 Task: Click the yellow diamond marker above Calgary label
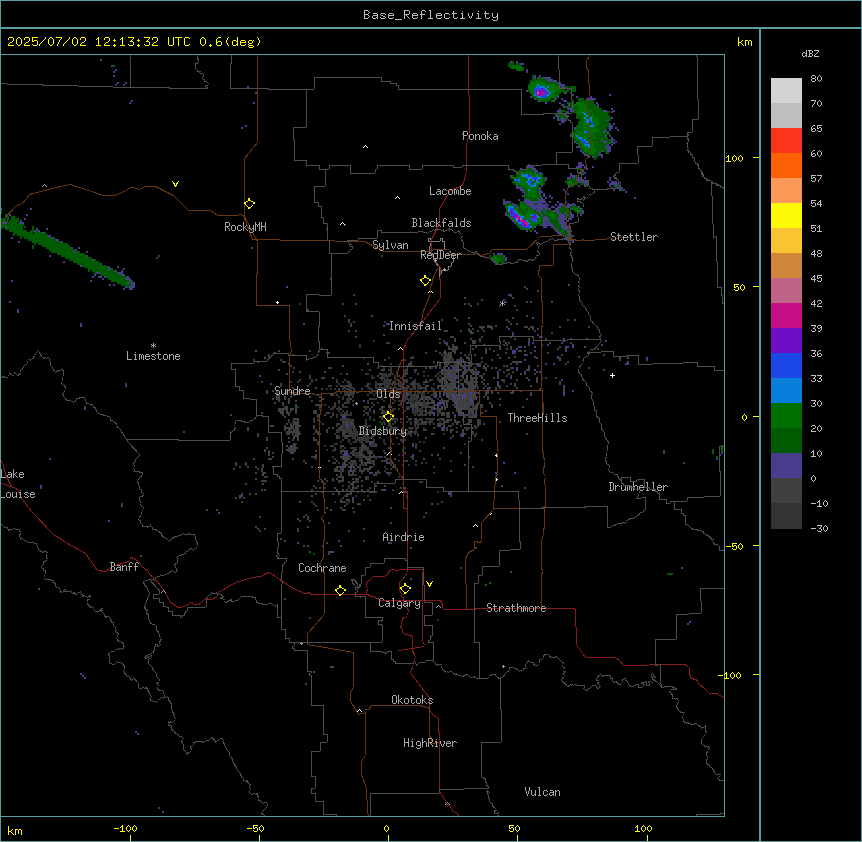coord(405,589)
